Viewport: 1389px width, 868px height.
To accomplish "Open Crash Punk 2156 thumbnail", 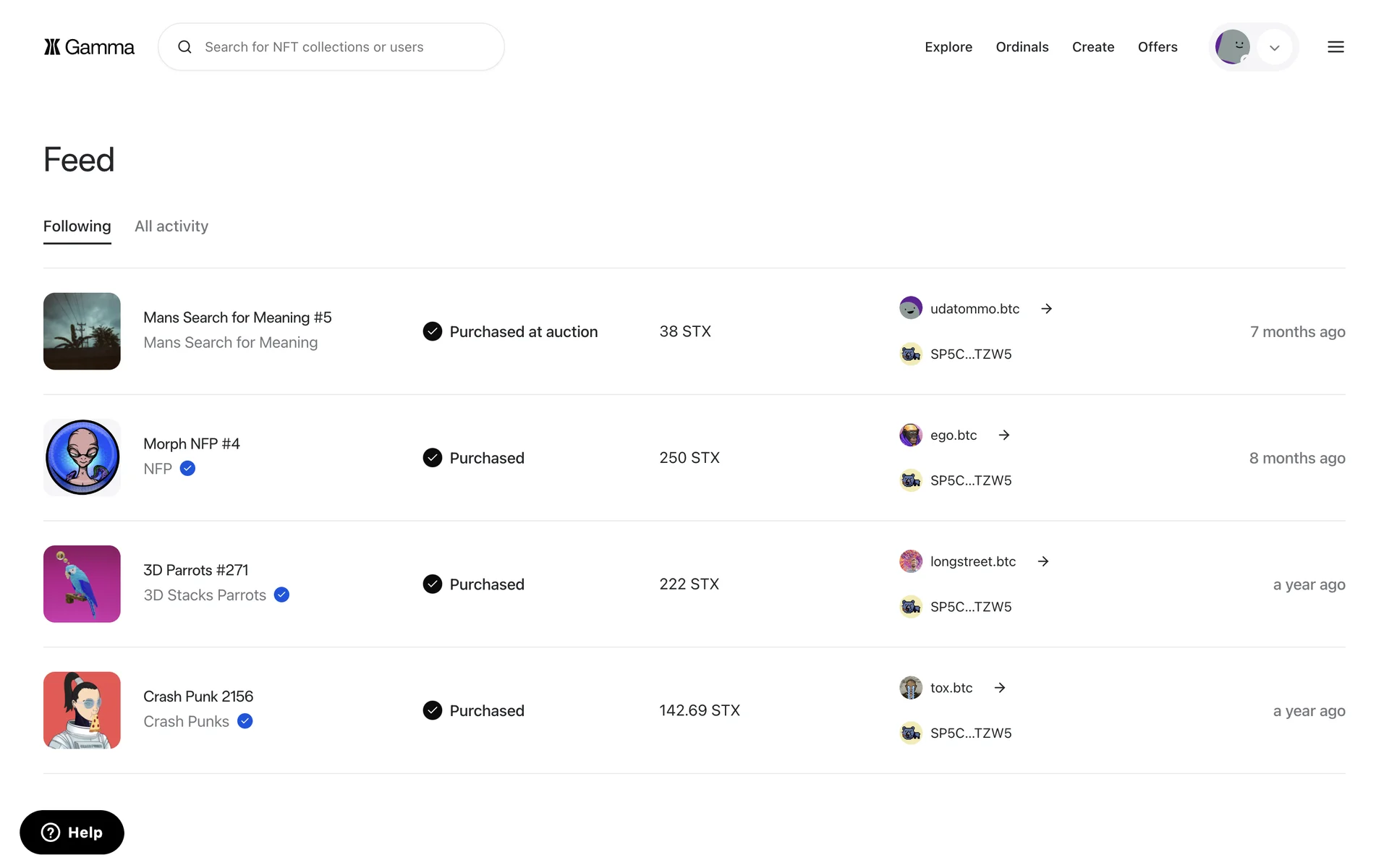I will (82, 710).
